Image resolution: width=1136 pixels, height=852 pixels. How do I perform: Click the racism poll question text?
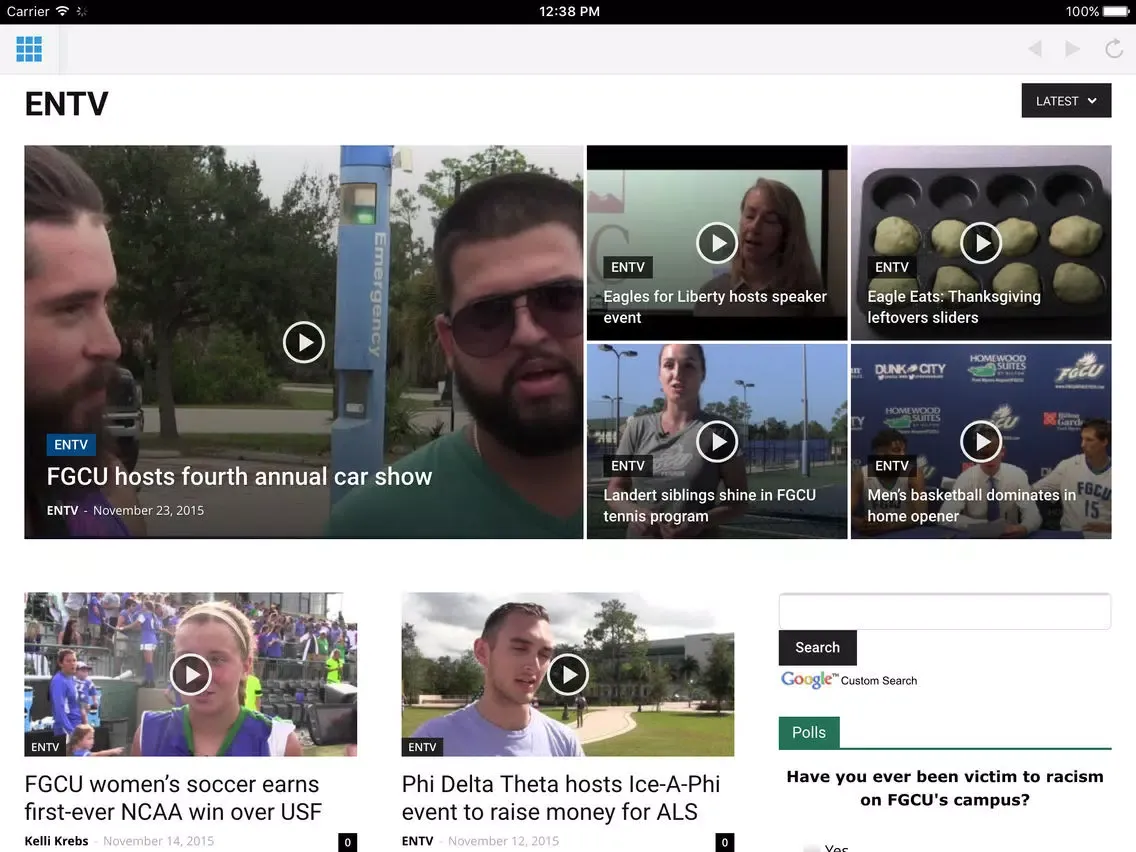[x=945, y=788]
